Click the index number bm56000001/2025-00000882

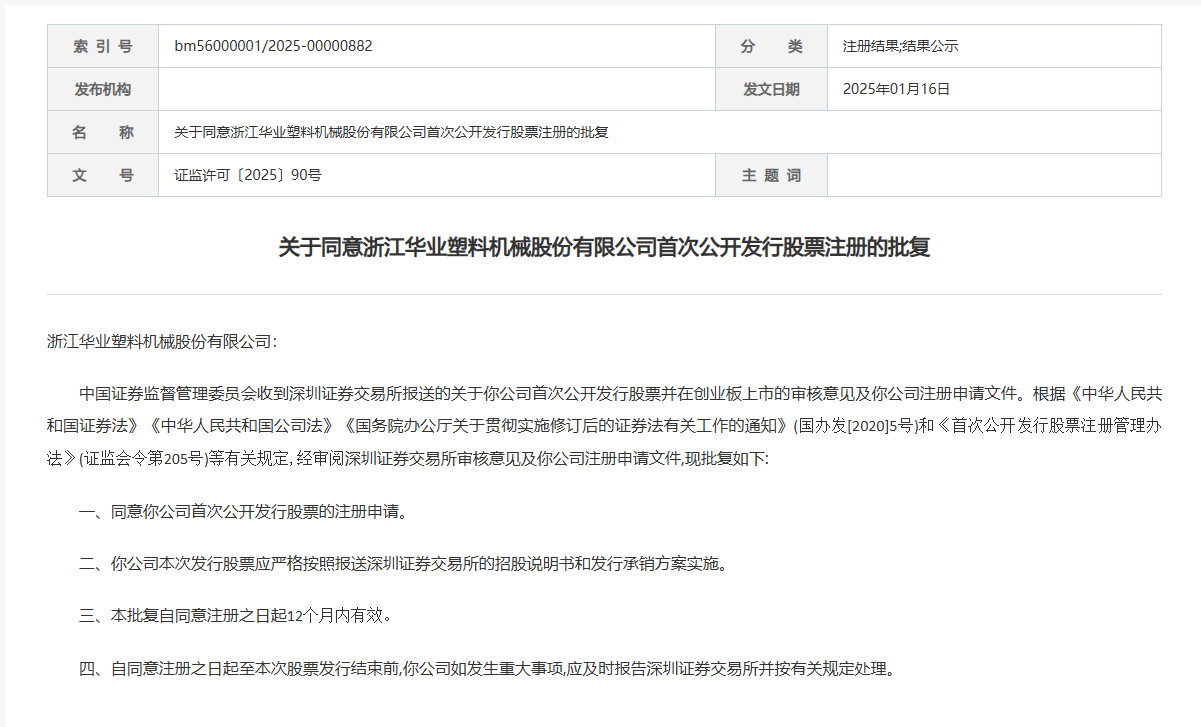(x=273, y=46)
